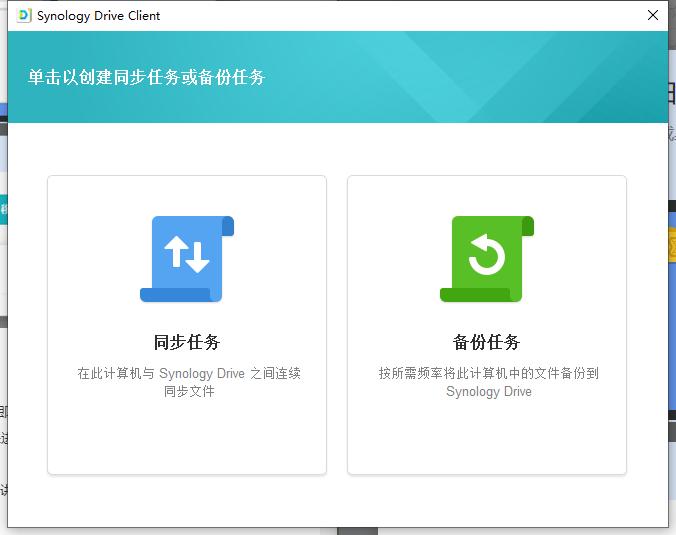This screenshot has width=676, height=535.
Task: Close the Synology Drive Client window
Action: click(x=653, y=16)
